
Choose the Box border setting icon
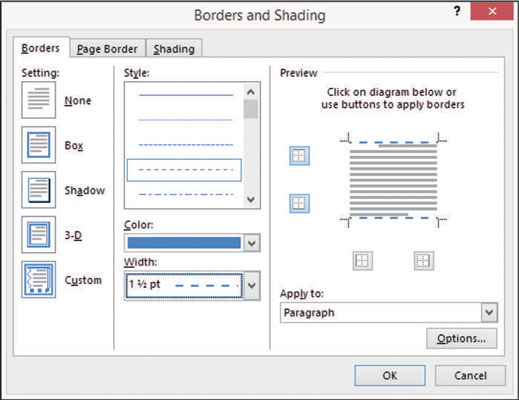pyautogui.click(x=39, y=145)
